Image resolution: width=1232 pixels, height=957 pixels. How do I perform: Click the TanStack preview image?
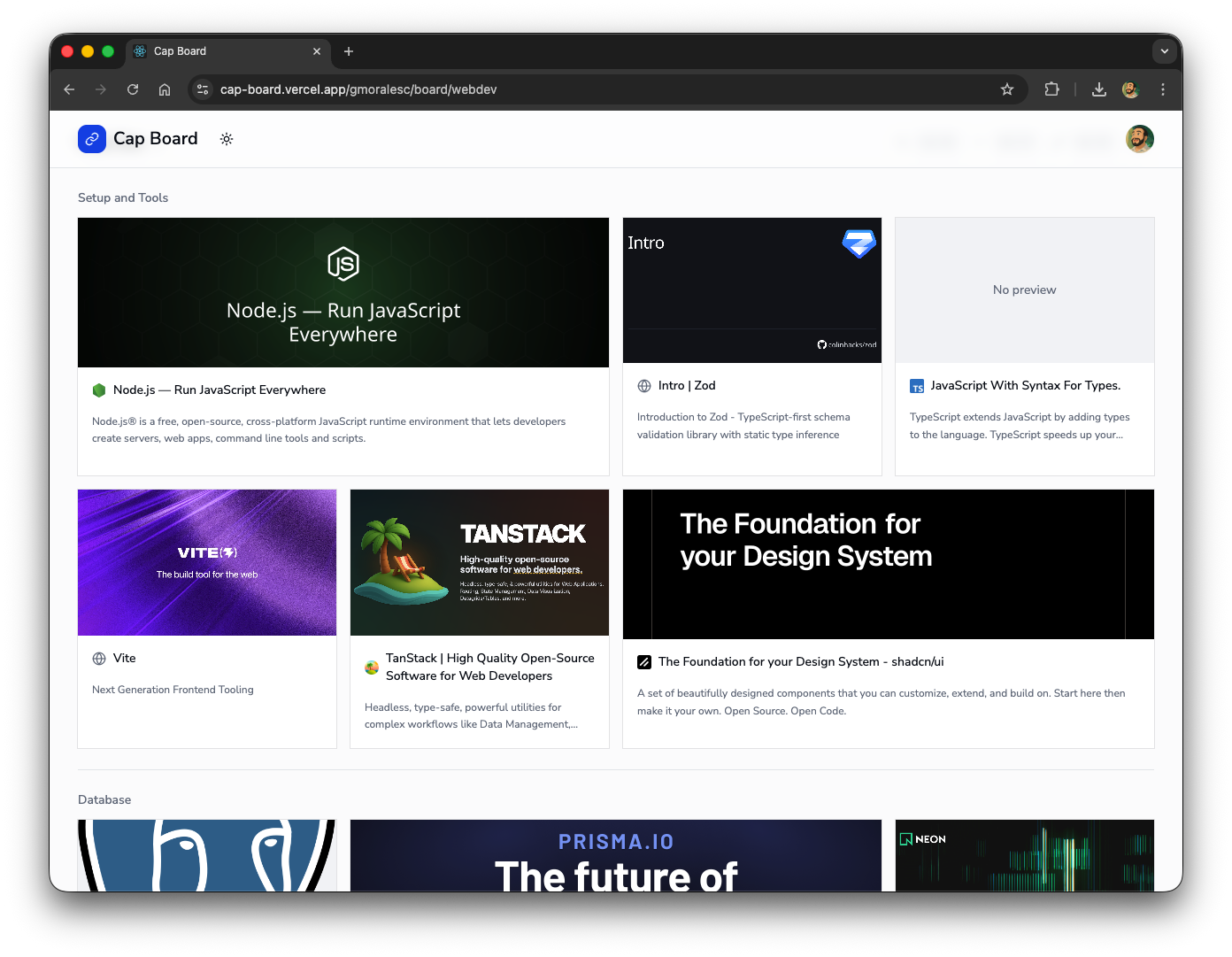pyautogui.click(x=480, y=562)
